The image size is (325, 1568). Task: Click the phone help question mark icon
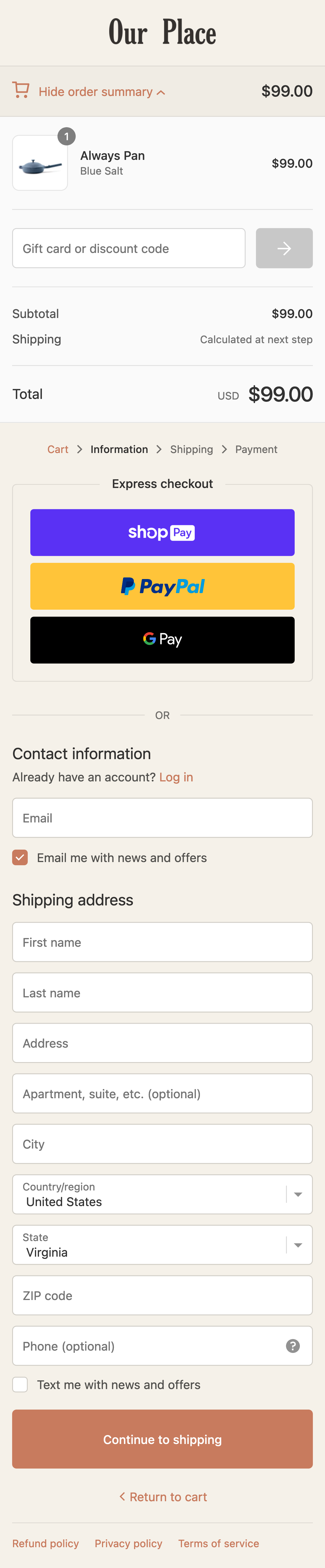(293, 1346)
